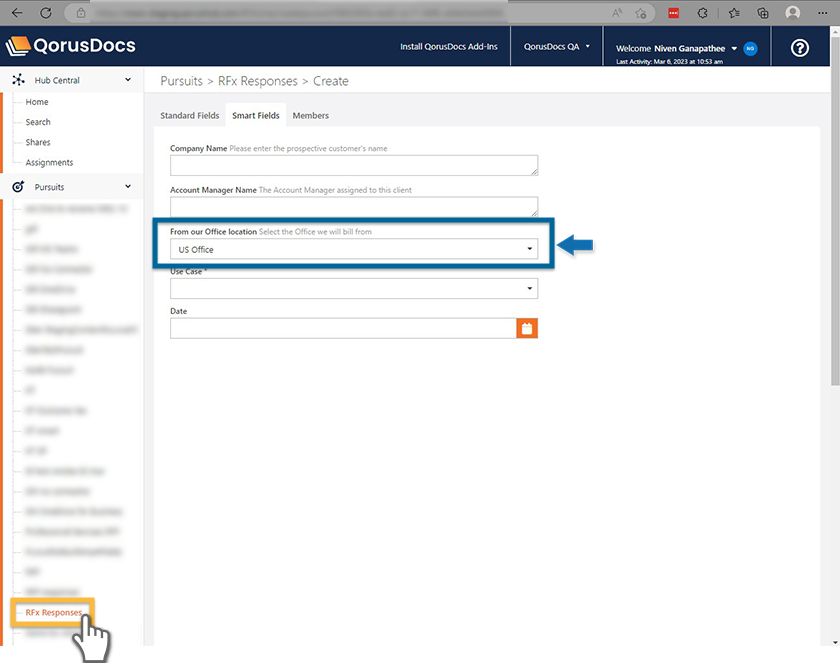Click RFx Responses in the breadcrumb
The width and height of the screenshot is (840, 663).
[258, 81]
